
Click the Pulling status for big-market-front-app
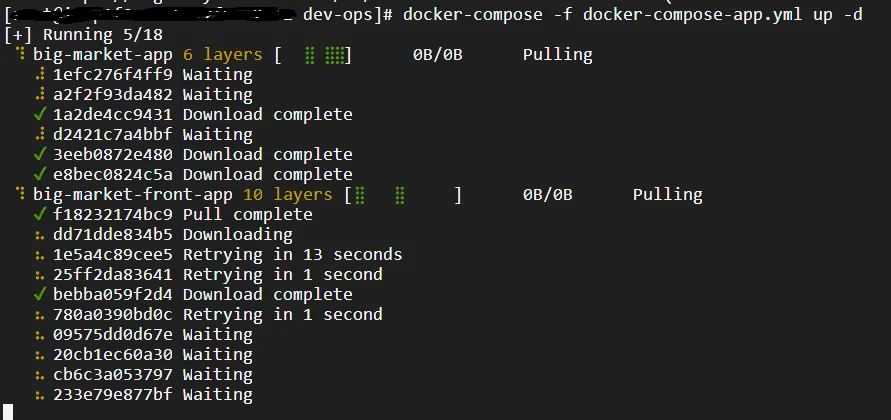667,194
